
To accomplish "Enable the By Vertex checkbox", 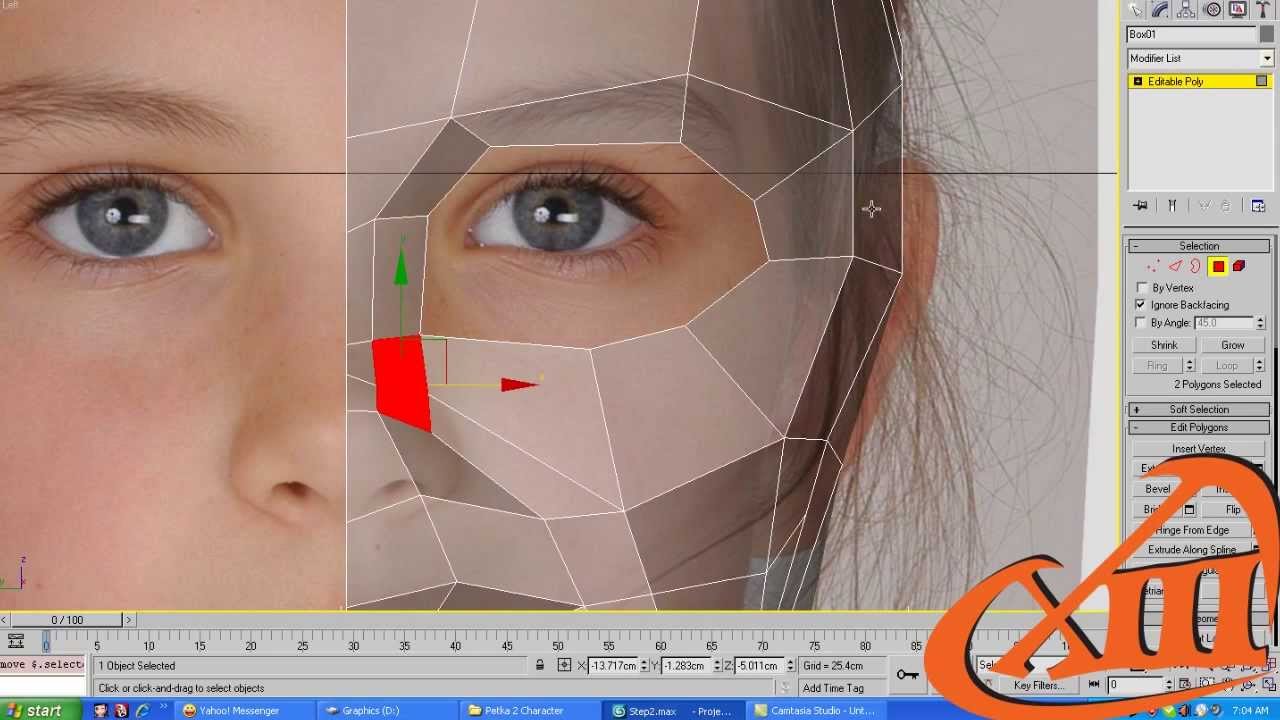I will pyautogui.click(x=1141, y=288).
